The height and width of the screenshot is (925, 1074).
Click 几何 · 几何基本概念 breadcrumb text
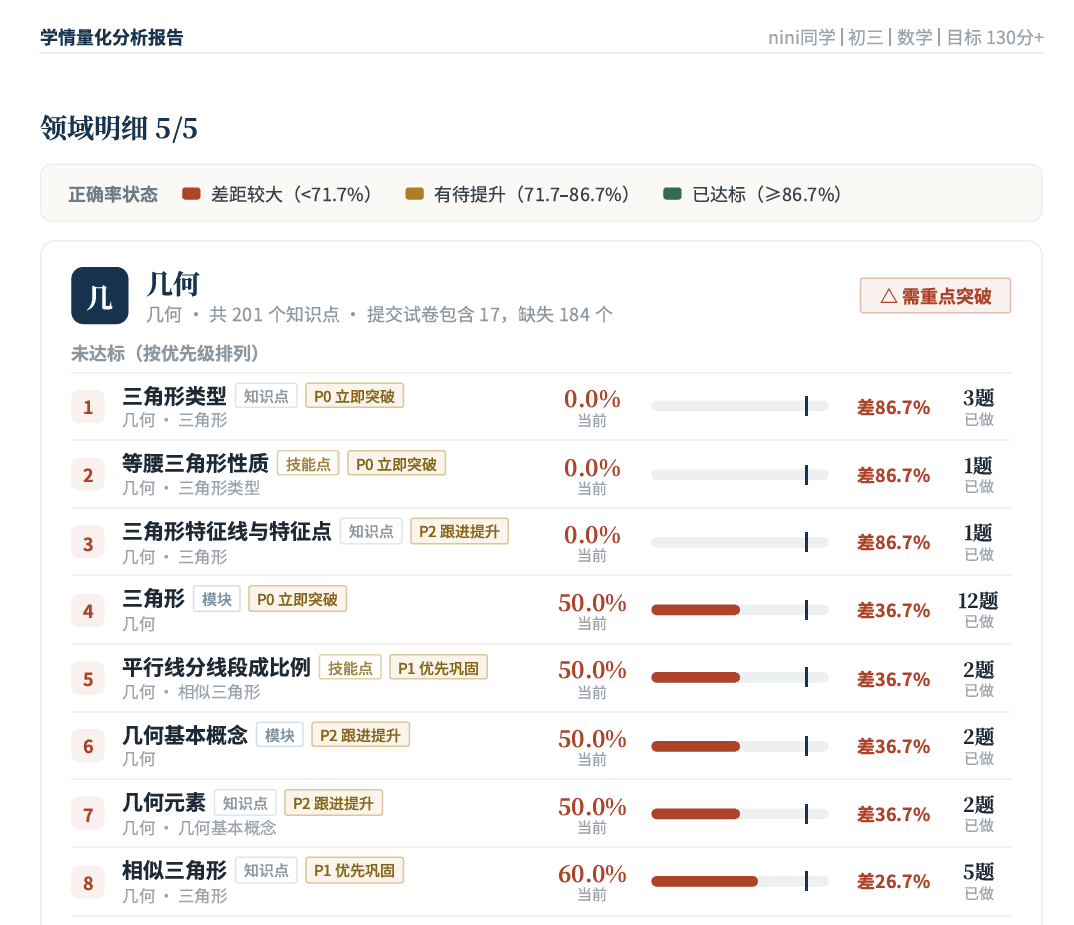(199, 828)
